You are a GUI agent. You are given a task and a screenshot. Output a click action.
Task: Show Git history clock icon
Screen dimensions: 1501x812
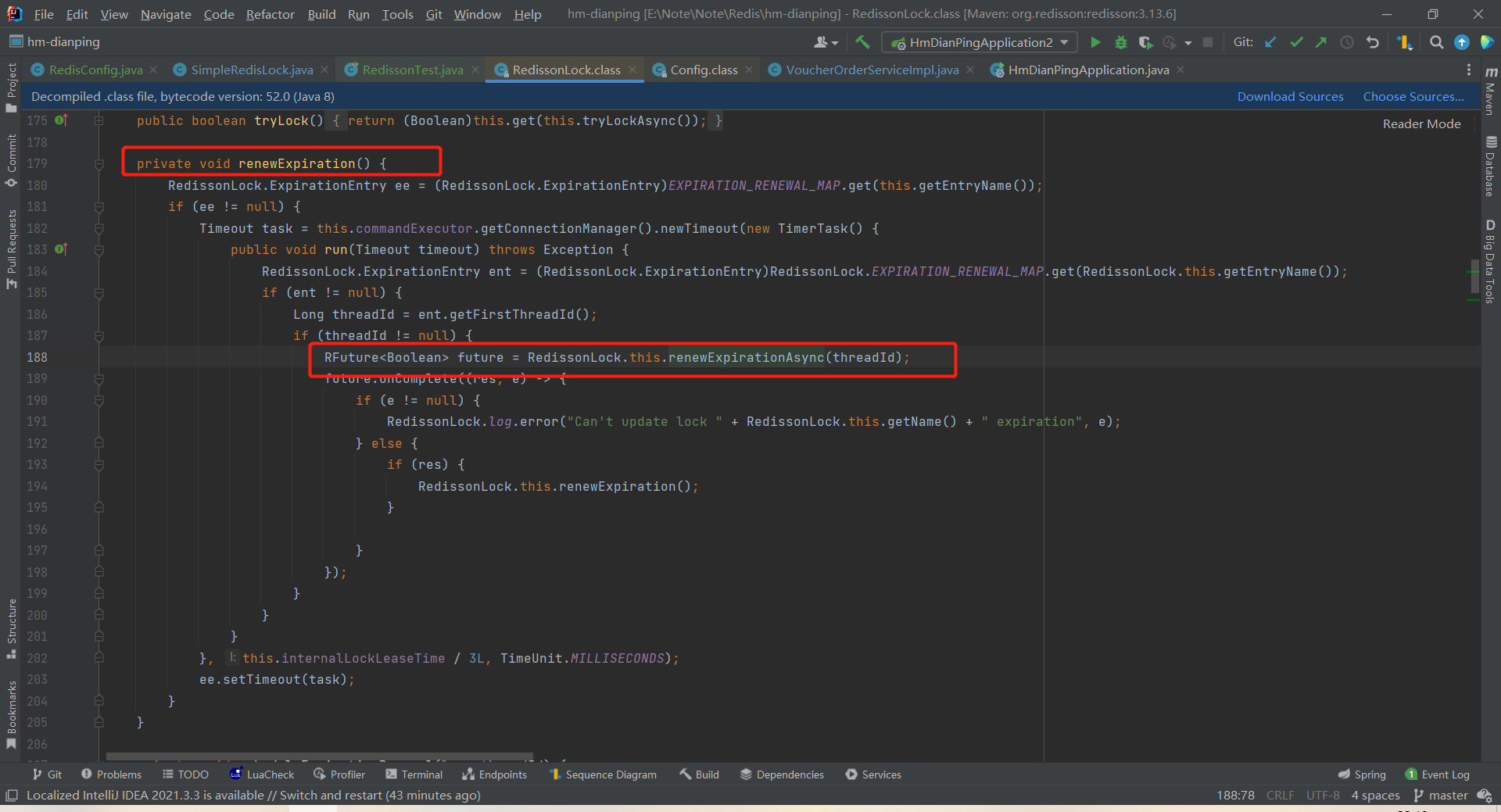click(x=1347, y=42)
